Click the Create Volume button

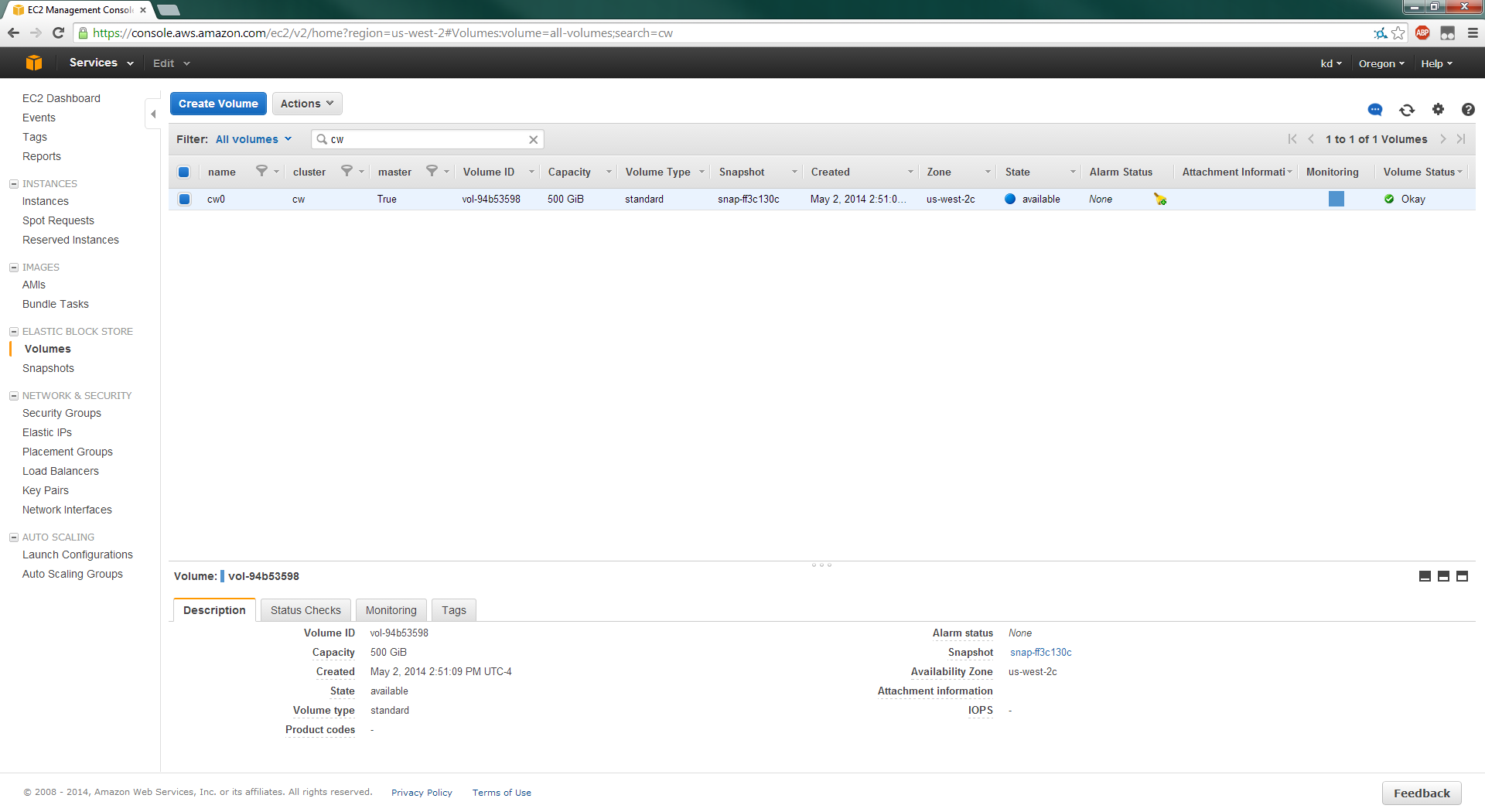(218, 104)
